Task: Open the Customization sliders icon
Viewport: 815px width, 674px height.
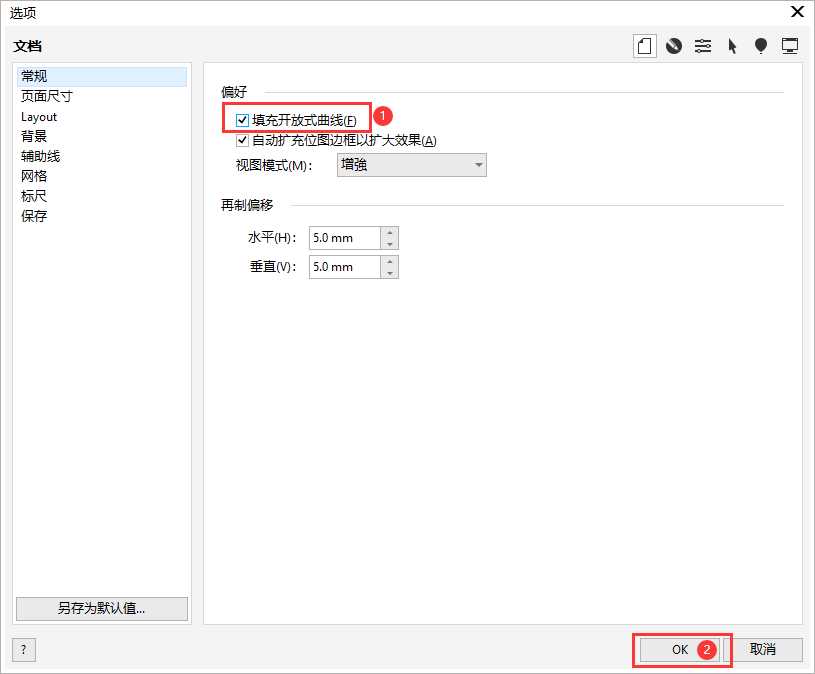Action: pyautogui.click(x=703, y=46)
